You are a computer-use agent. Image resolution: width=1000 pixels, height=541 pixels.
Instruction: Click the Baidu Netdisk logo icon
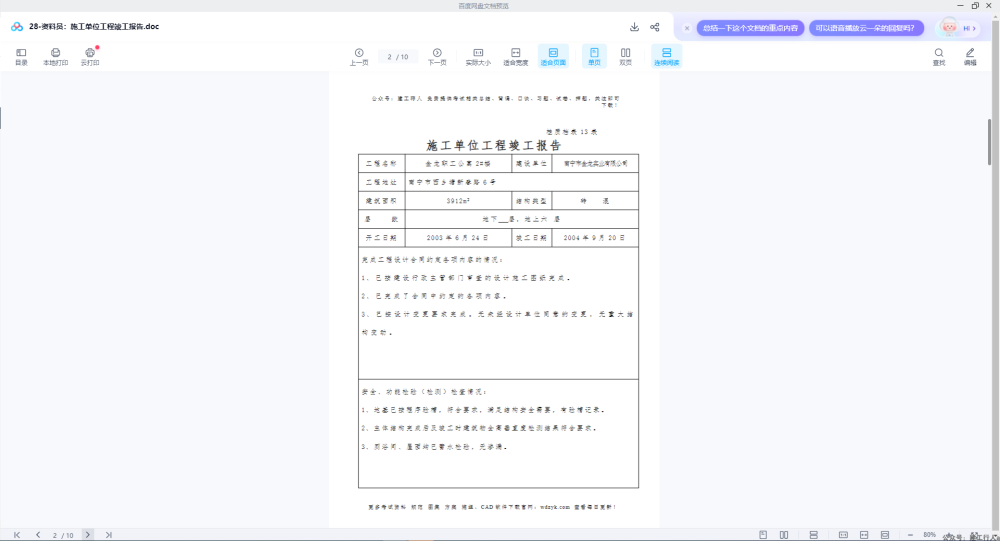(17, 27)
